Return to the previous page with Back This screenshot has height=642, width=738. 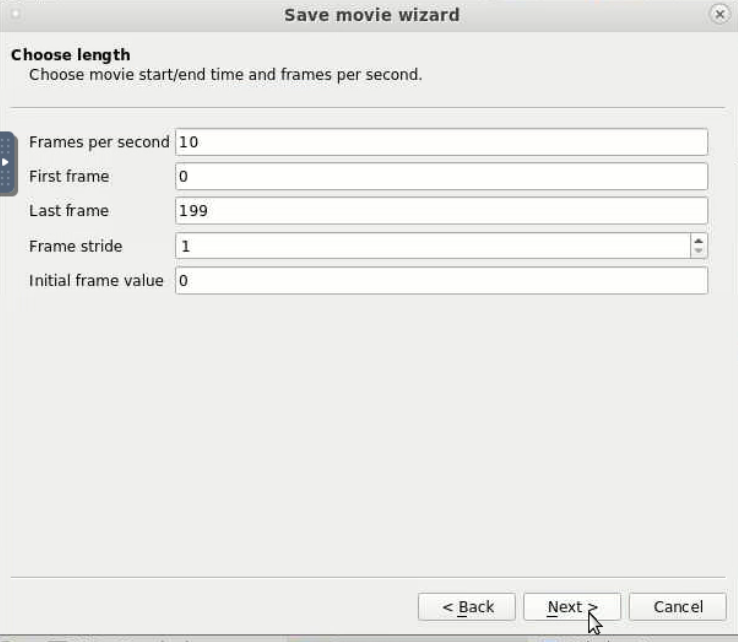[x=466, y=607]
